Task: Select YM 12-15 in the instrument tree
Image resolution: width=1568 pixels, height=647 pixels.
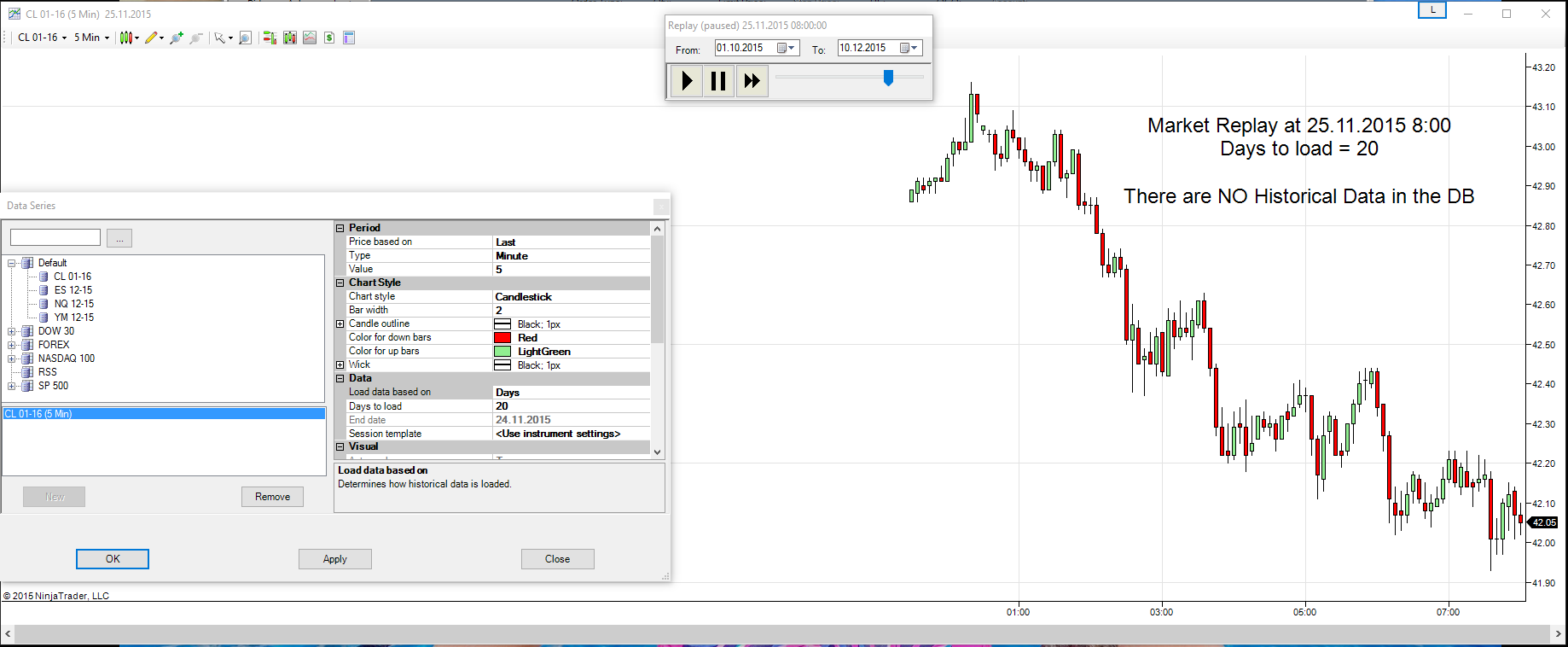Action: [74, 318]
